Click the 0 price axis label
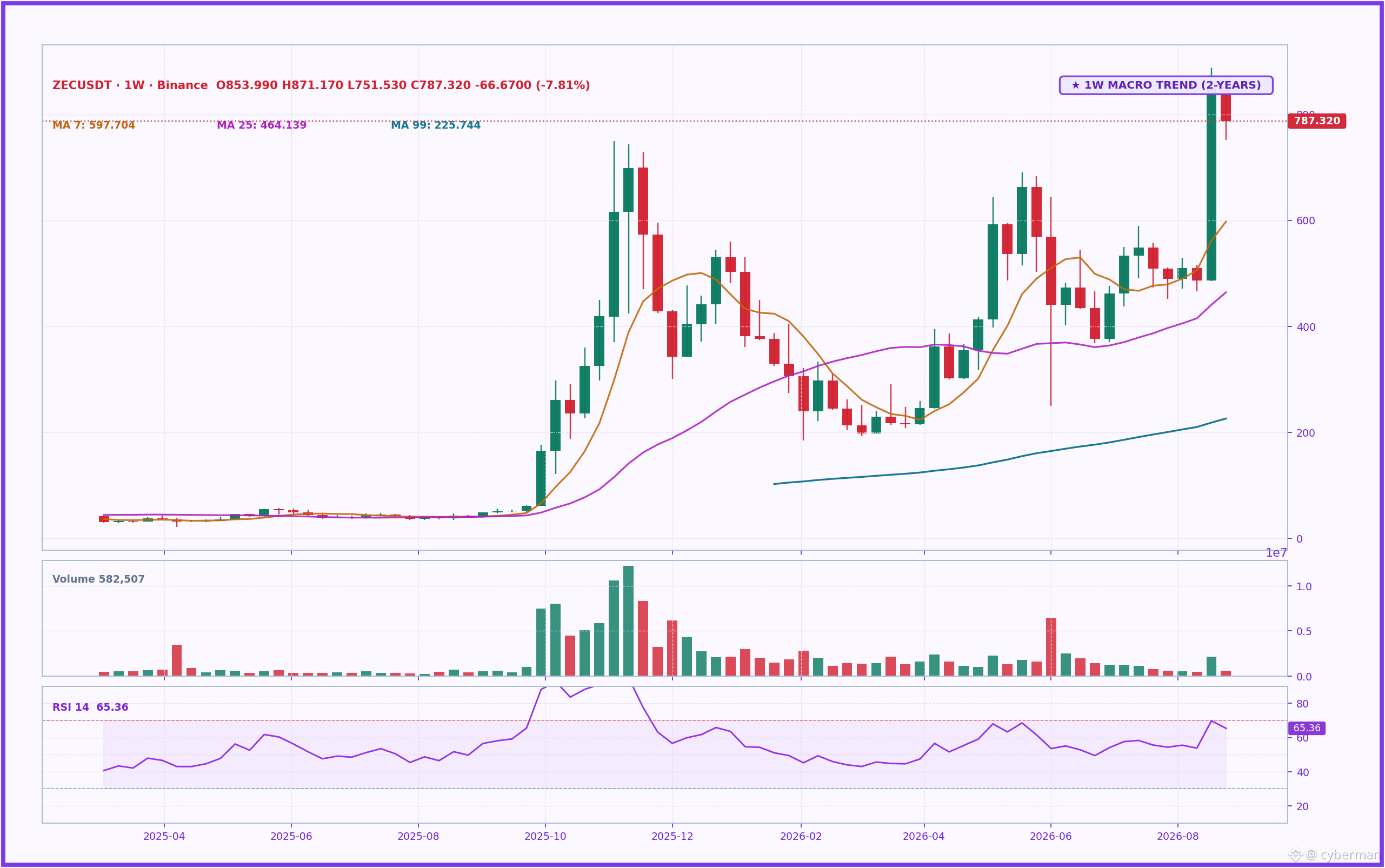The height and width of the screenshot is (868, 1385). click(x=1299, y=539)
